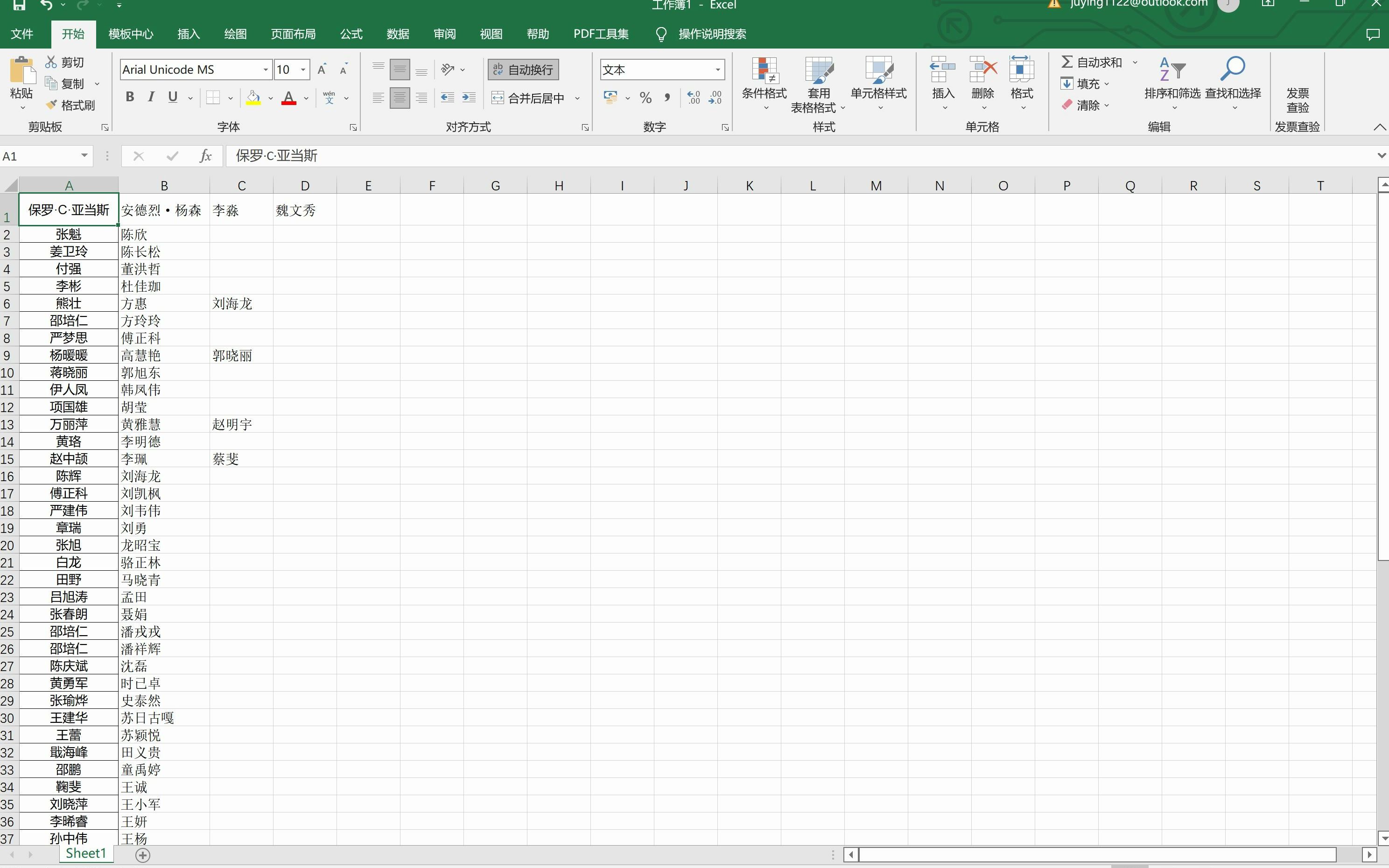The width and height of the screenshot is (1389, 868).
Task: Collapse the ribbon with the chevron
Action: [x=1380, y=127]
